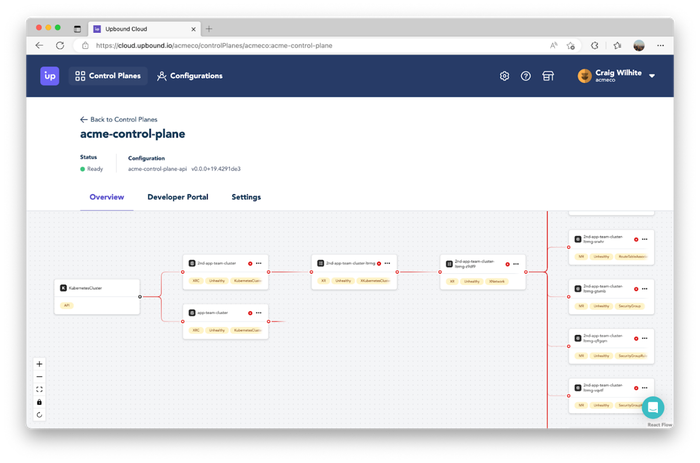700x463 pixels.
Task: Open the marketplace store icon
Action: [x=548, y=76]
